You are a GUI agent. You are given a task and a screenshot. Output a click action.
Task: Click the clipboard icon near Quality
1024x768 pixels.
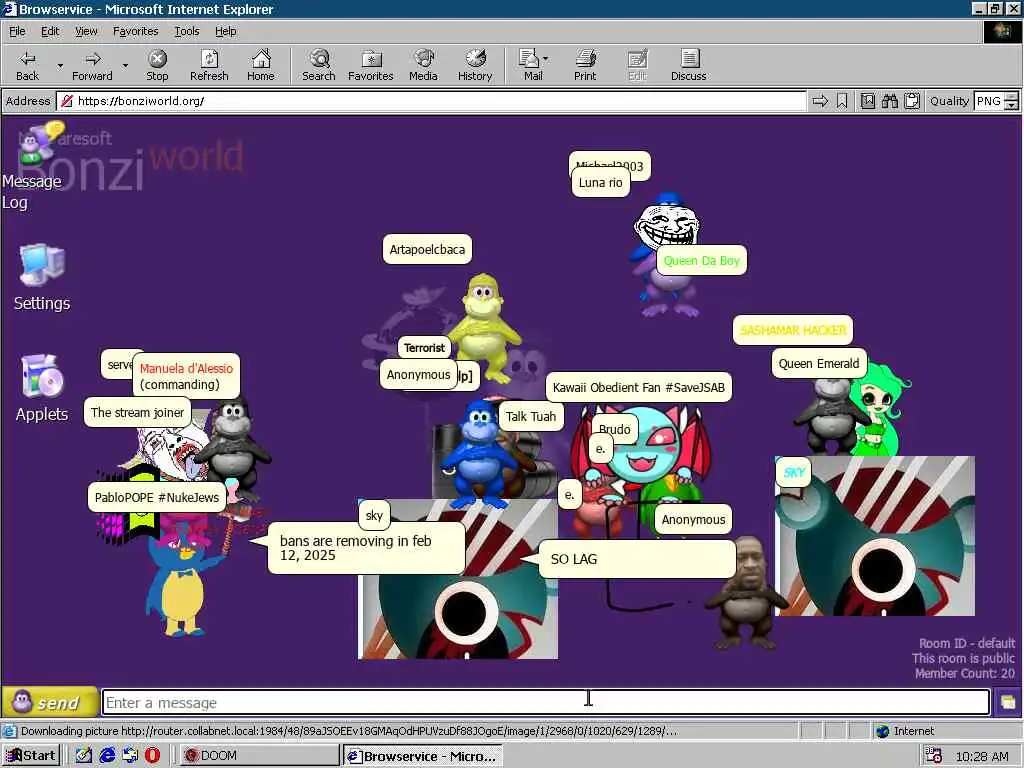pos(912,101)
